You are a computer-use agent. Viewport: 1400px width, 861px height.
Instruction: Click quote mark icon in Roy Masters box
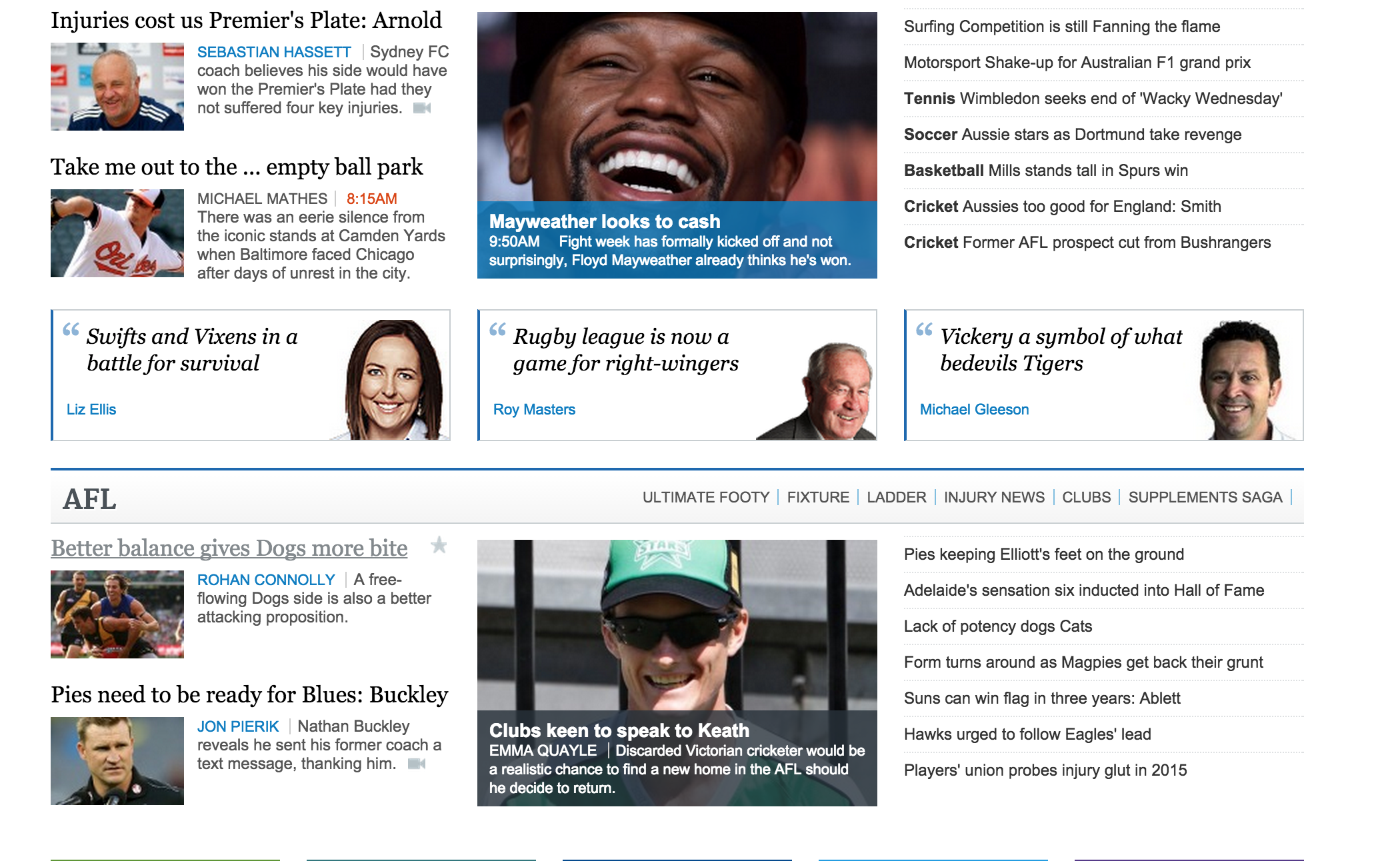pos(498,329)
